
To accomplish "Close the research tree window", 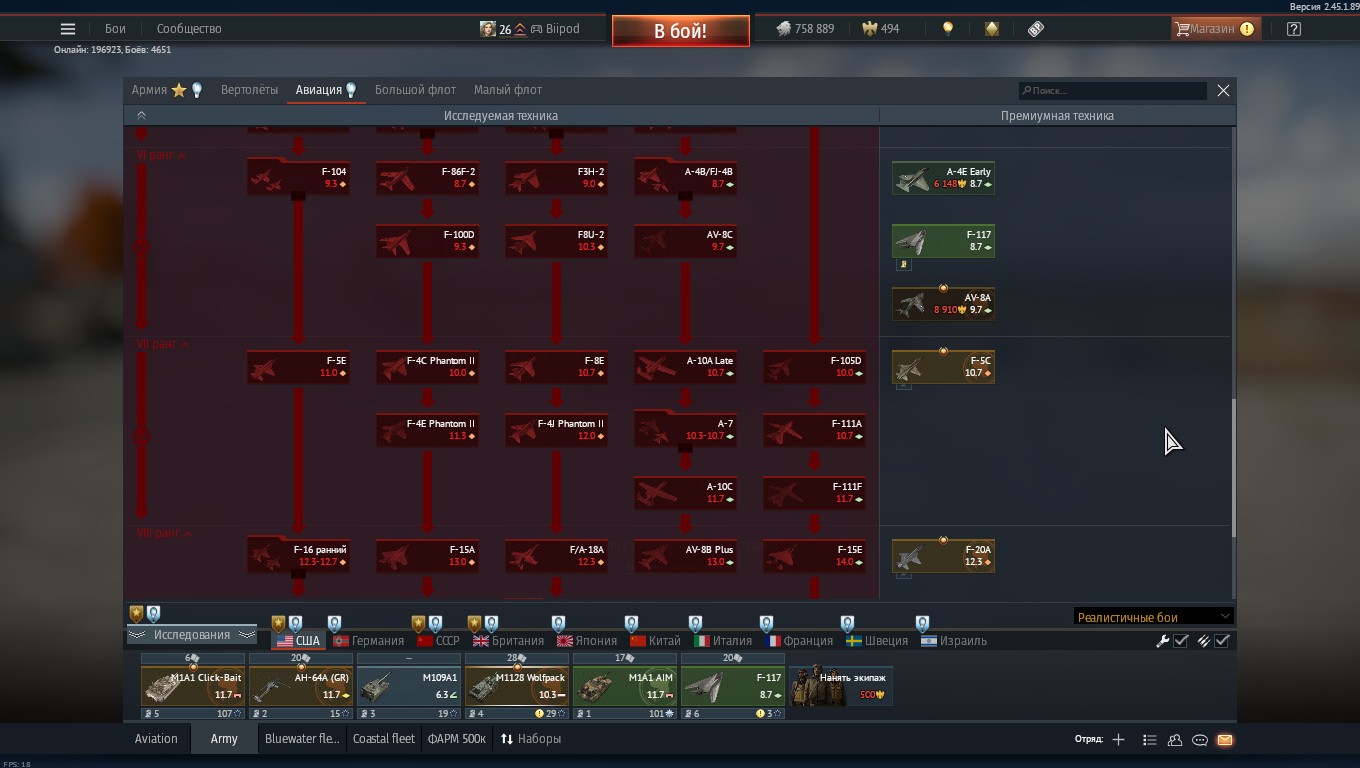I will coord(1223,91).
